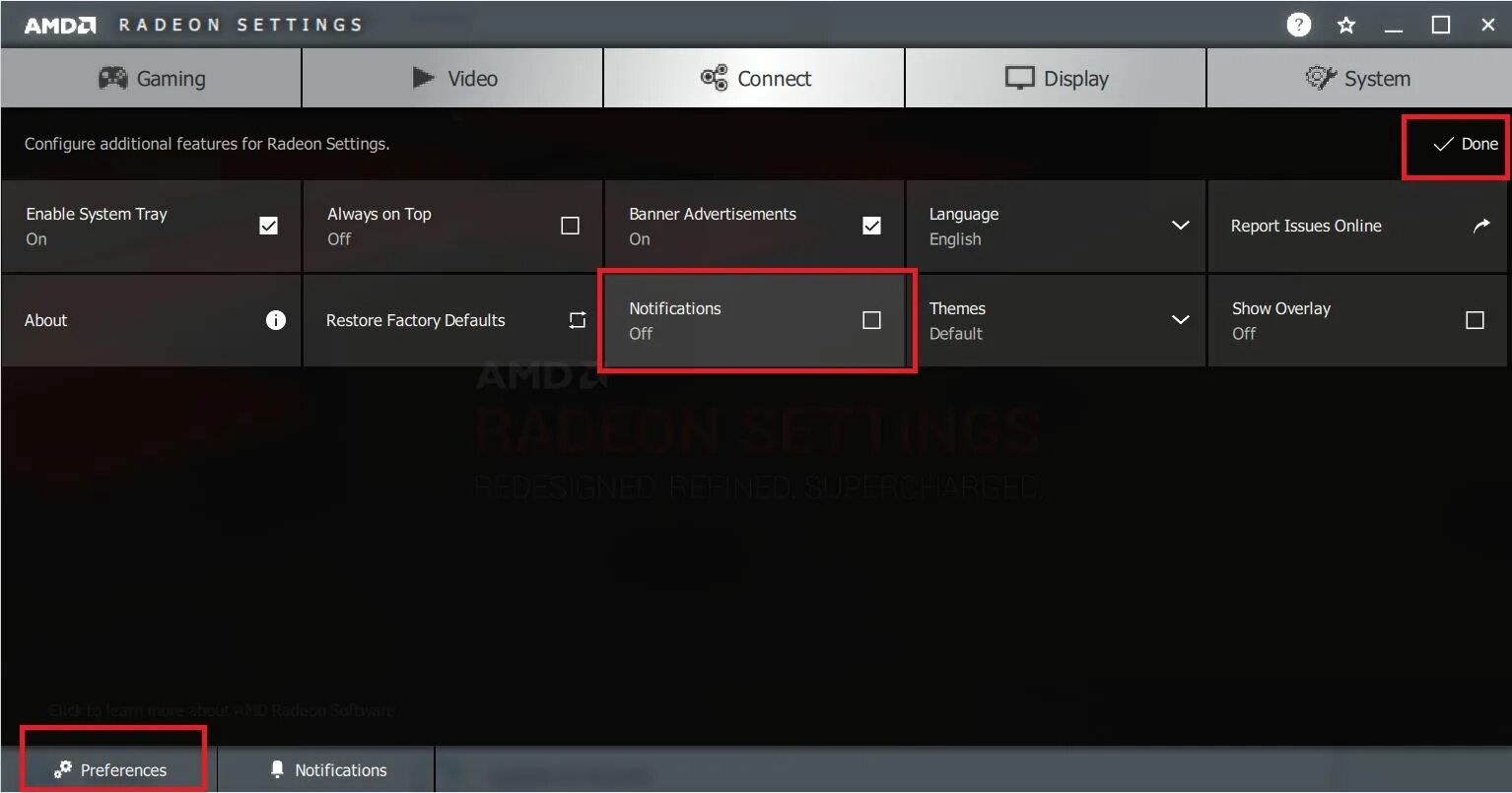Click the 'English' language value text

point(955,239)
